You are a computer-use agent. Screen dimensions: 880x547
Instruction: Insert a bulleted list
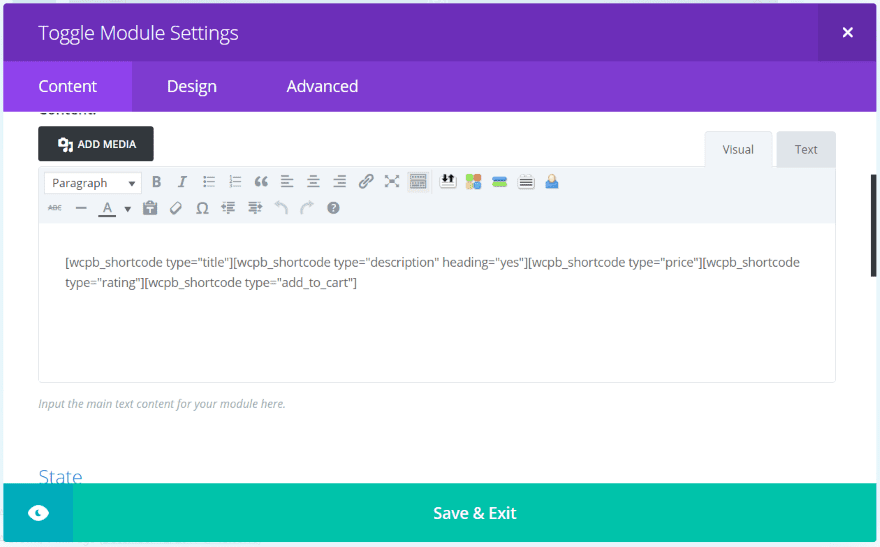coord(209,182)
